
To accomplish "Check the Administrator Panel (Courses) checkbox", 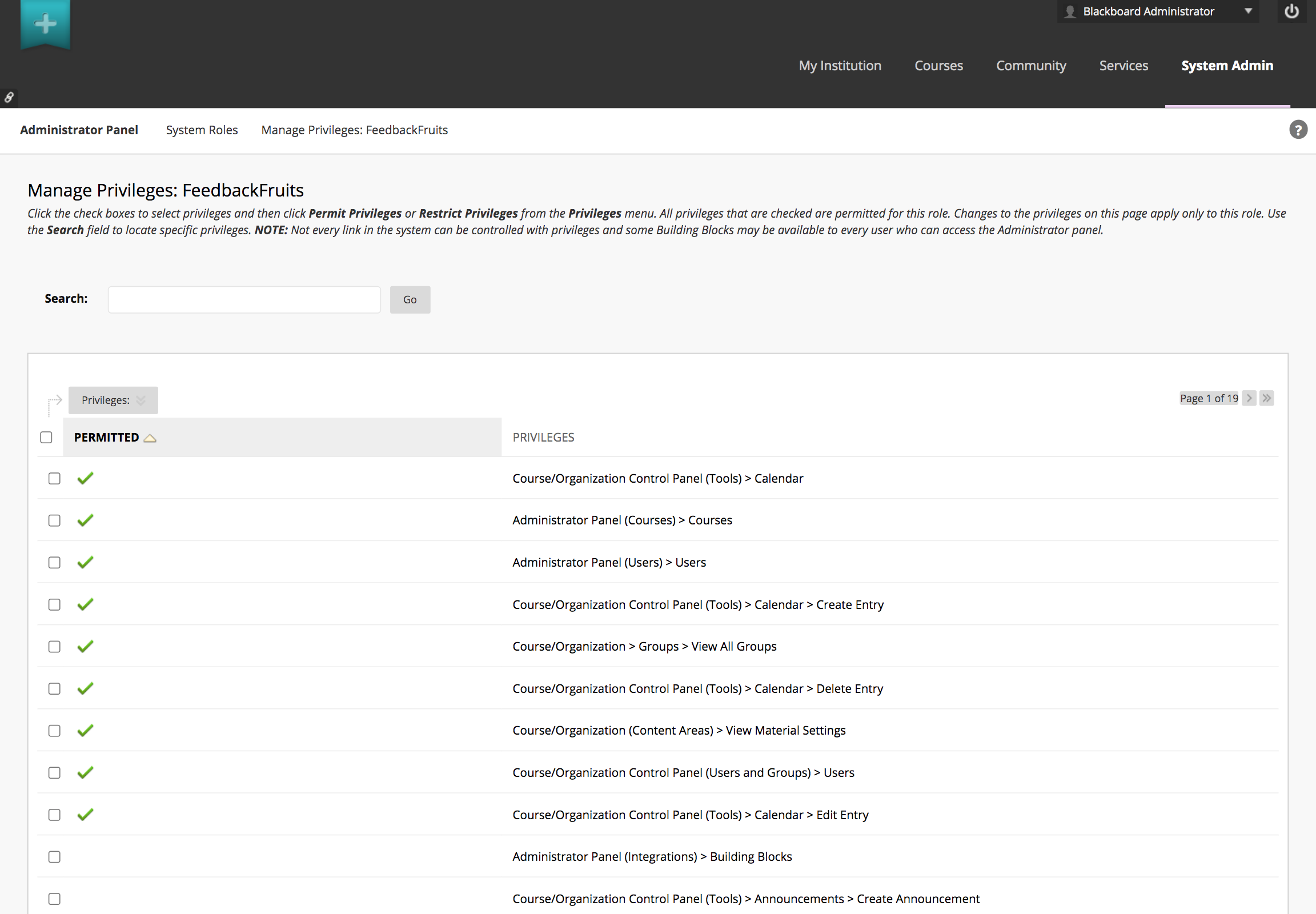I will 54,520.
